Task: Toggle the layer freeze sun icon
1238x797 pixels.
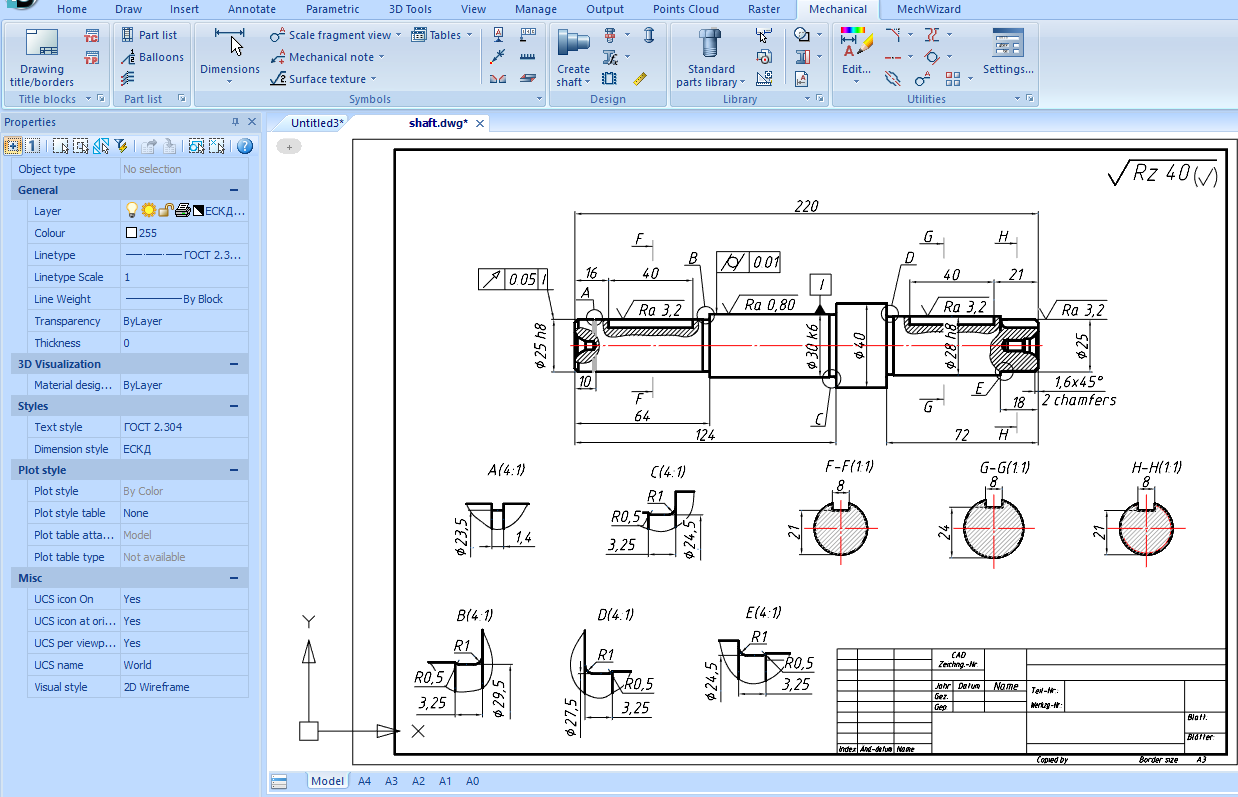Action: [x=148, y=211]
